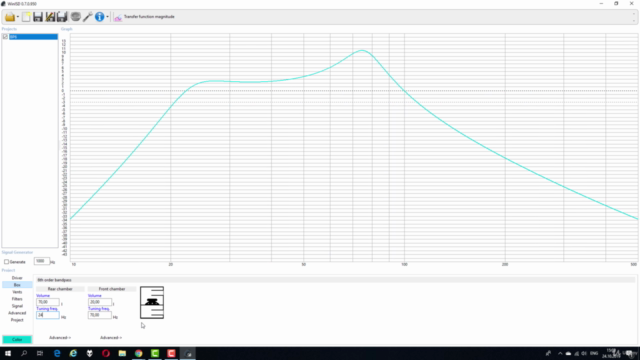Screen dimensions: 640x360
Task: Click the blue info icon
Action: click(x=100, y=17)
